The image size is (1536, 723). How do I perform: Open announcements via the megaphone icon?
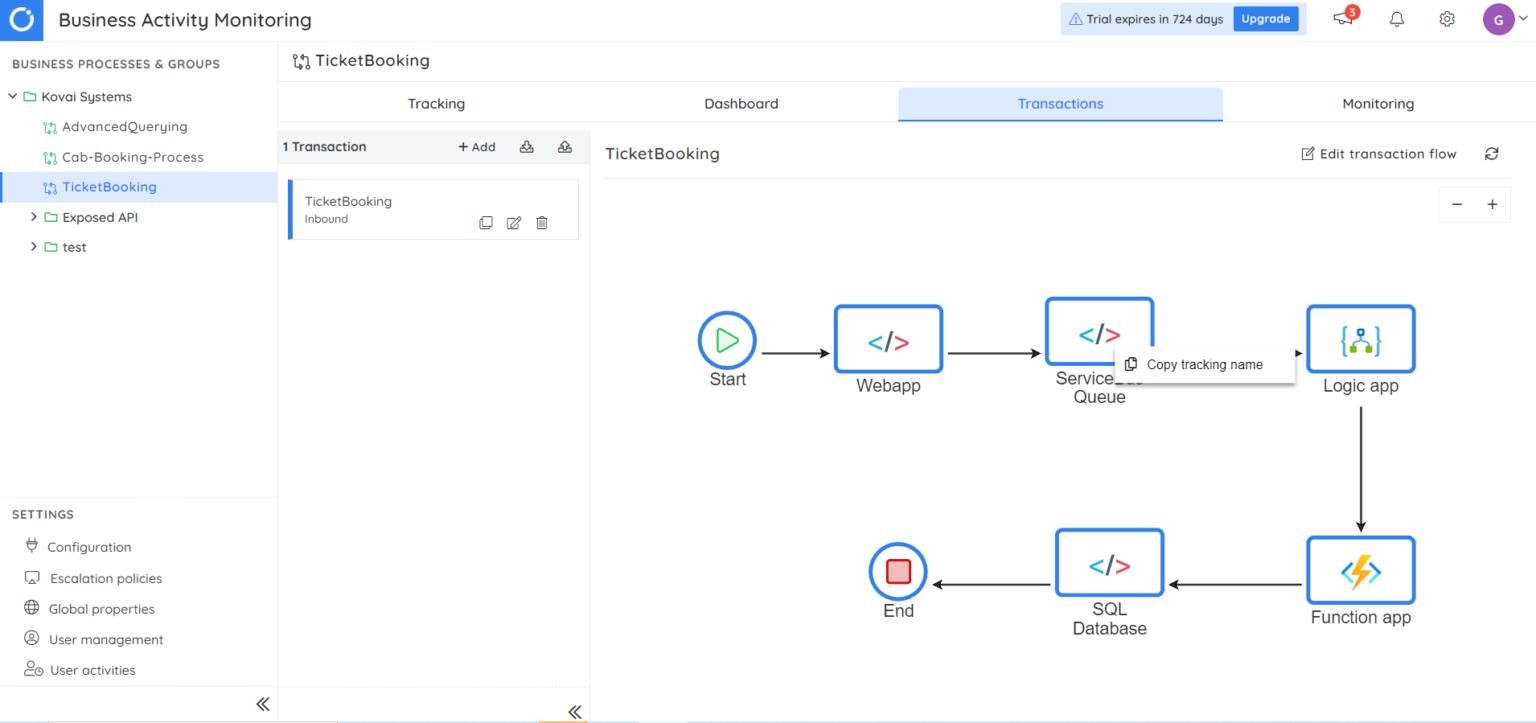1342,19
